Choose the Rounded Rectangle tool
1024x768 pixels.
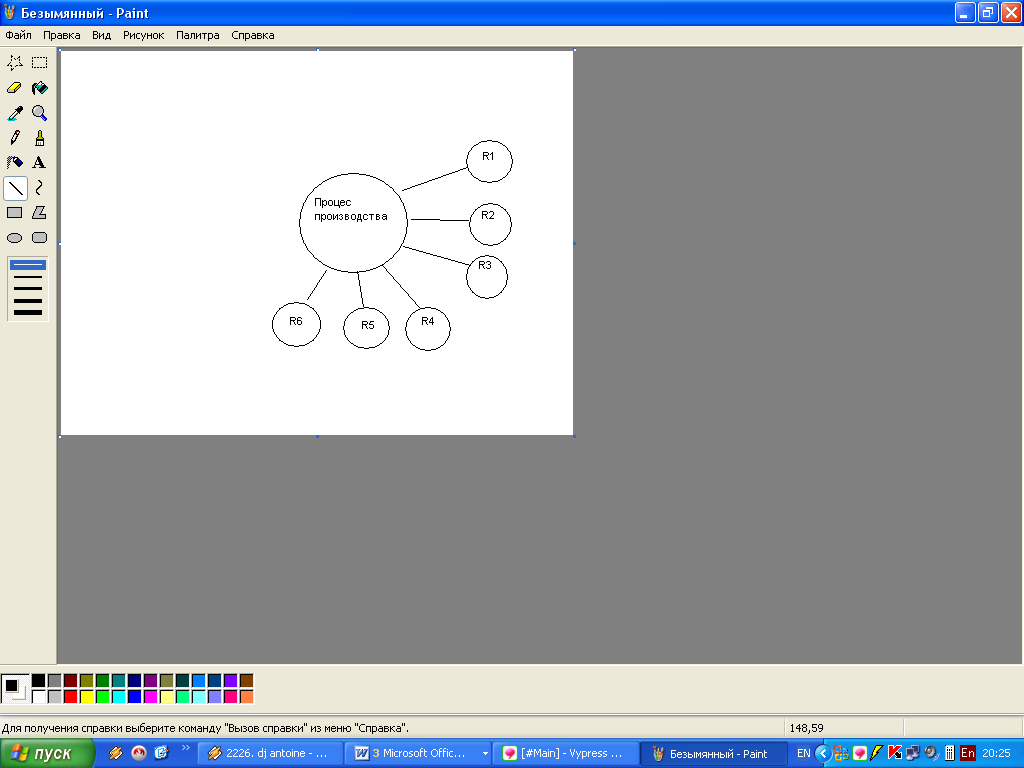40,238
